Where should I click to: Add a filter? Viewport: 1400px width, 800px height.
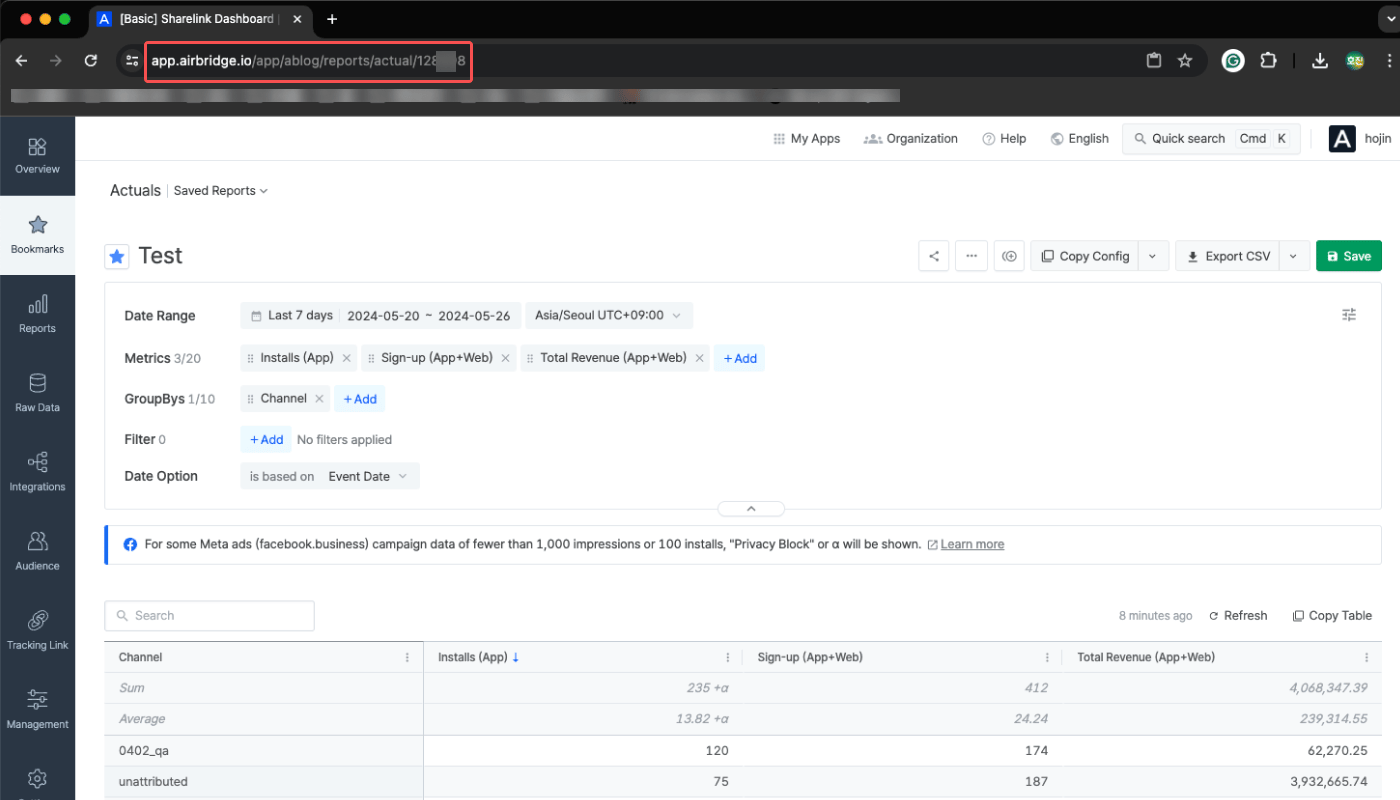266,439
